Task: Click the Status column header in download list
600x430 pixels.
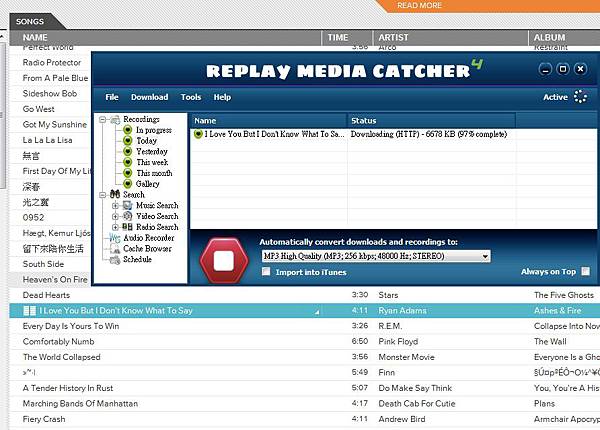Action: click(x=431, y=121)
